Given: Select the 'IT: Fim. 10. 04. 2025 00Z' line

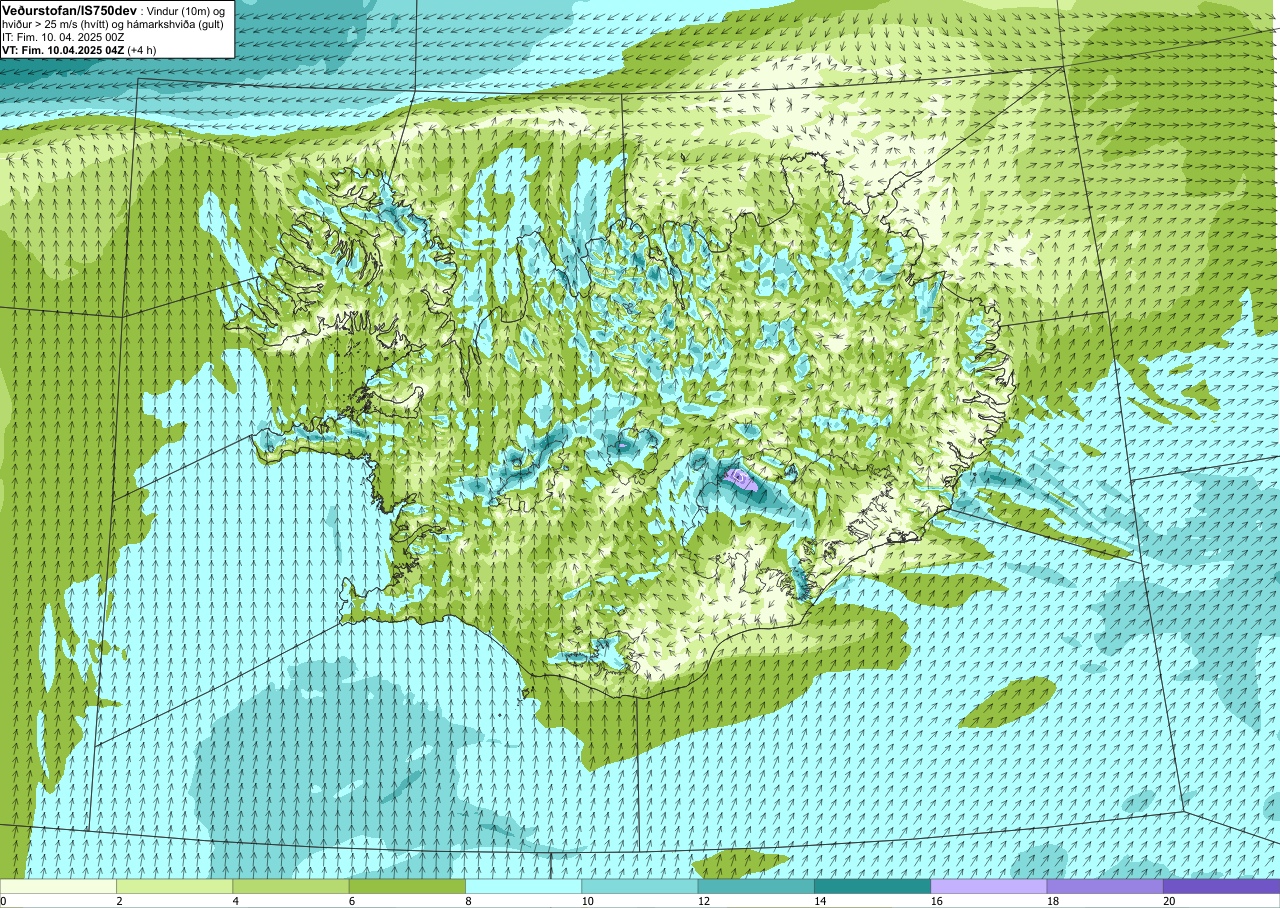Looking at the screenshot, I should point(63,37).
